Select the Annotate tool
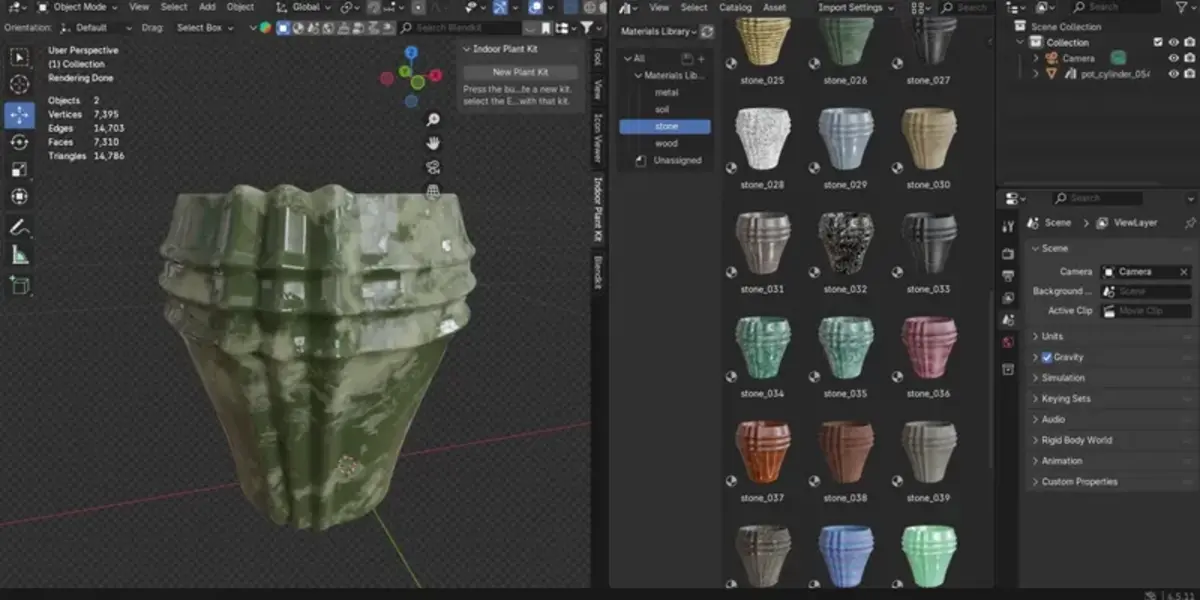 tap(19, 228)
